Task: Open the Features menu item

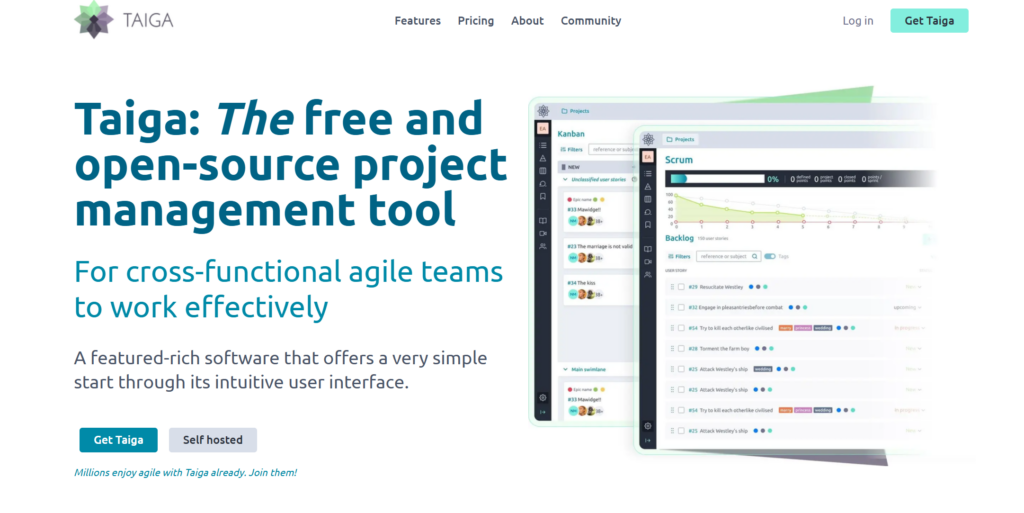Action: (417, 21)
